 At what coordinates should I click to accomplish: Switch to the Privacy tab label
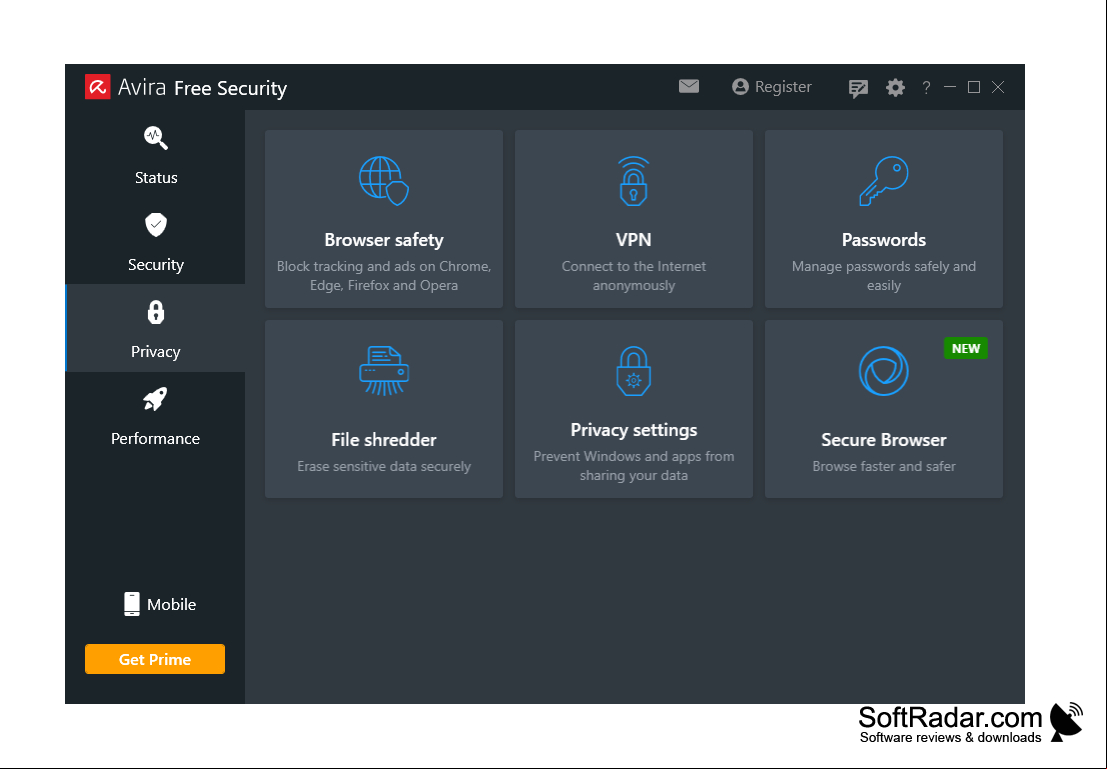pyautogui.click(x=155, y=352)
